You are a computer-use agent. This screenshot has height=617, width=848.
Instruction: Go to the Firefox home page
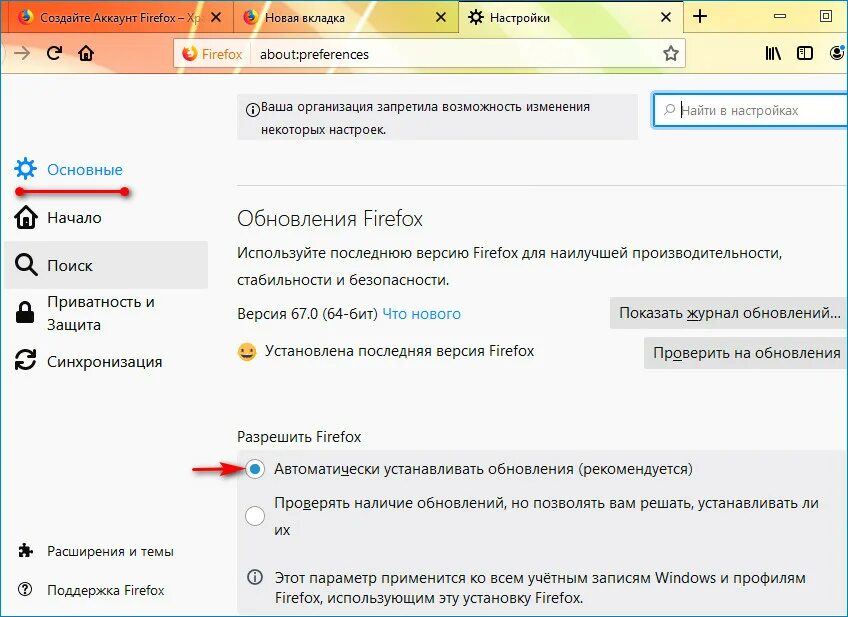86,53
